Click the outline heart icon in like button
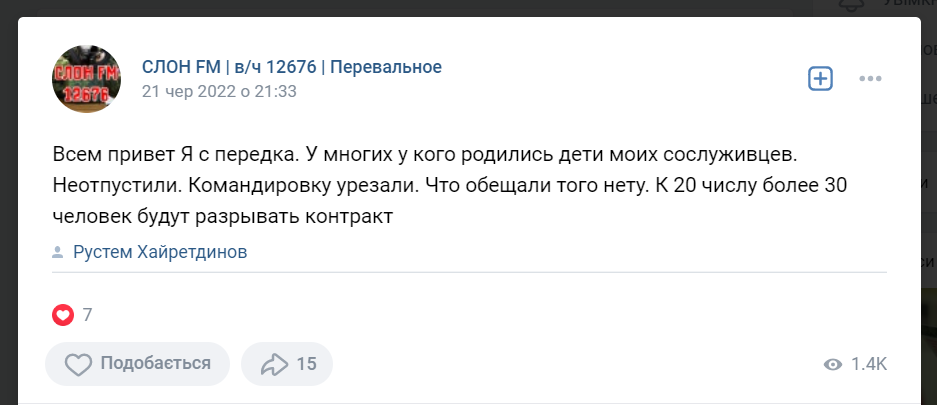This screenshot has width=937, height=405. point(78,364)
